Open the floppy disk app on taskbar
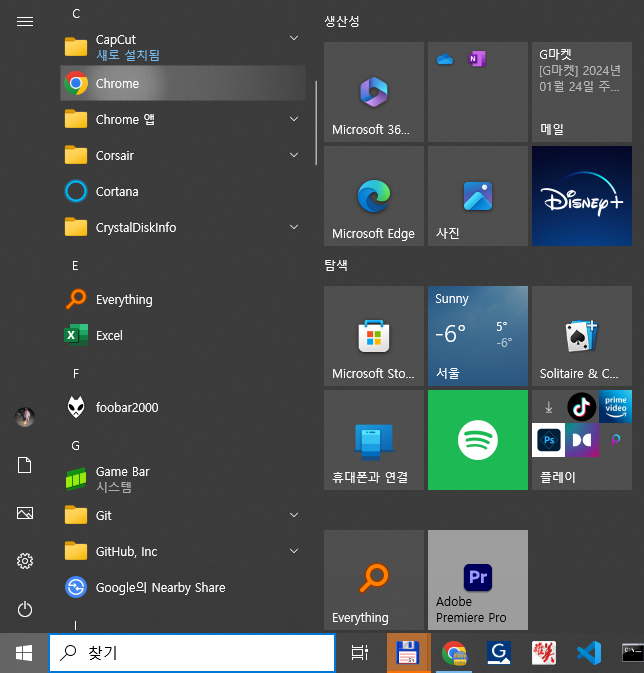The height and width of the screenshot is (673, 644). coord(408,653)
